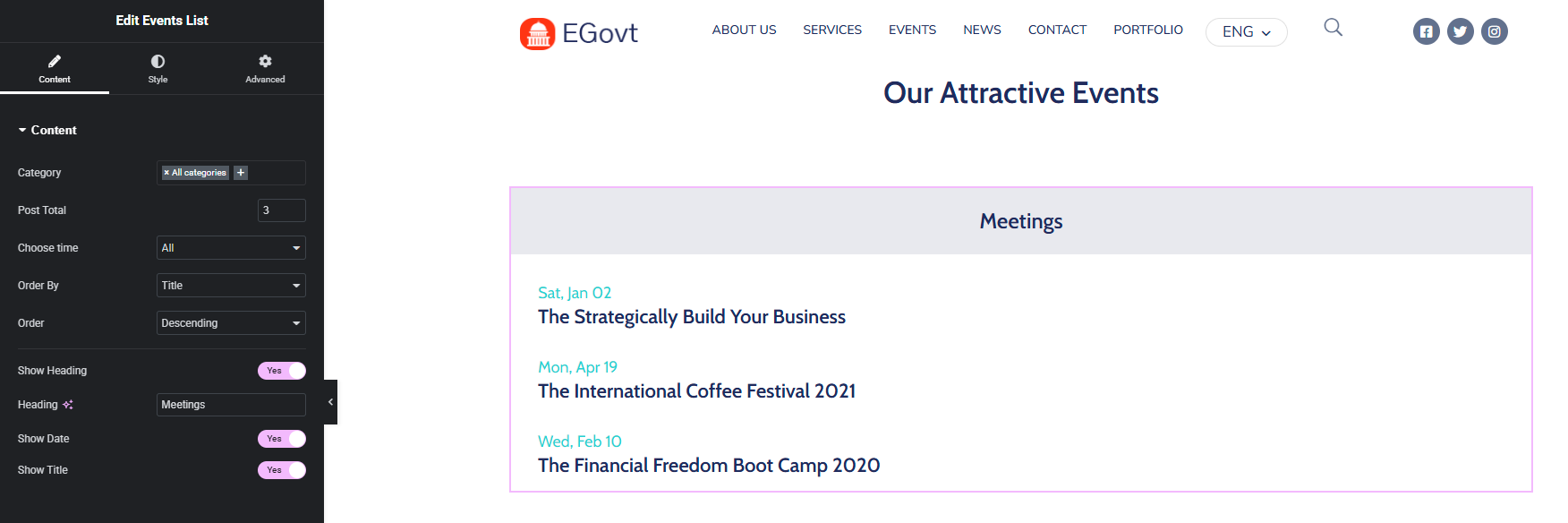Open the ENG language selector
Image resolution: width=1568 pixels, height=523 pixels.
pyautogui.click(x=1246, y=32)
